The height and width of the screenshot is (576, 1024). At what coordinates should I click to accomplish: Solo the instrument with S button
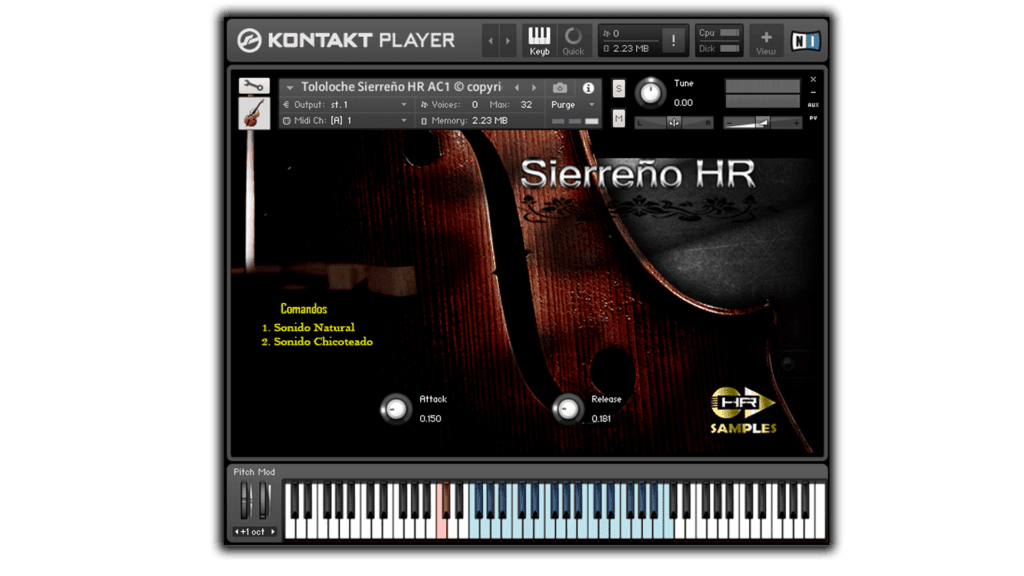click(x=618, y=88)
